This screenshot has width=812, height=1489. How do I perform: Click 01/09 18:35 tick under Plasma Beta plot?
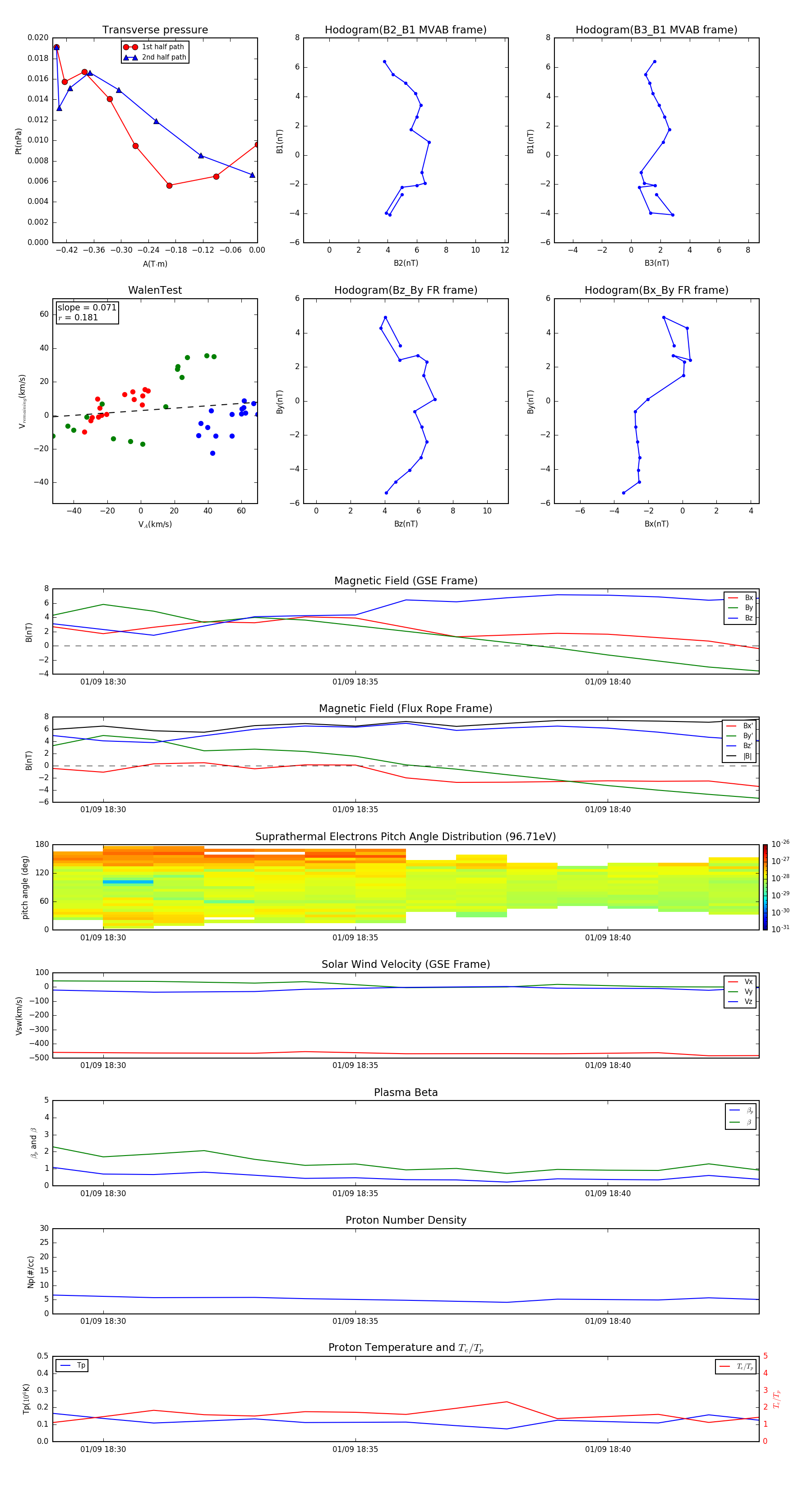(355, 1193)
